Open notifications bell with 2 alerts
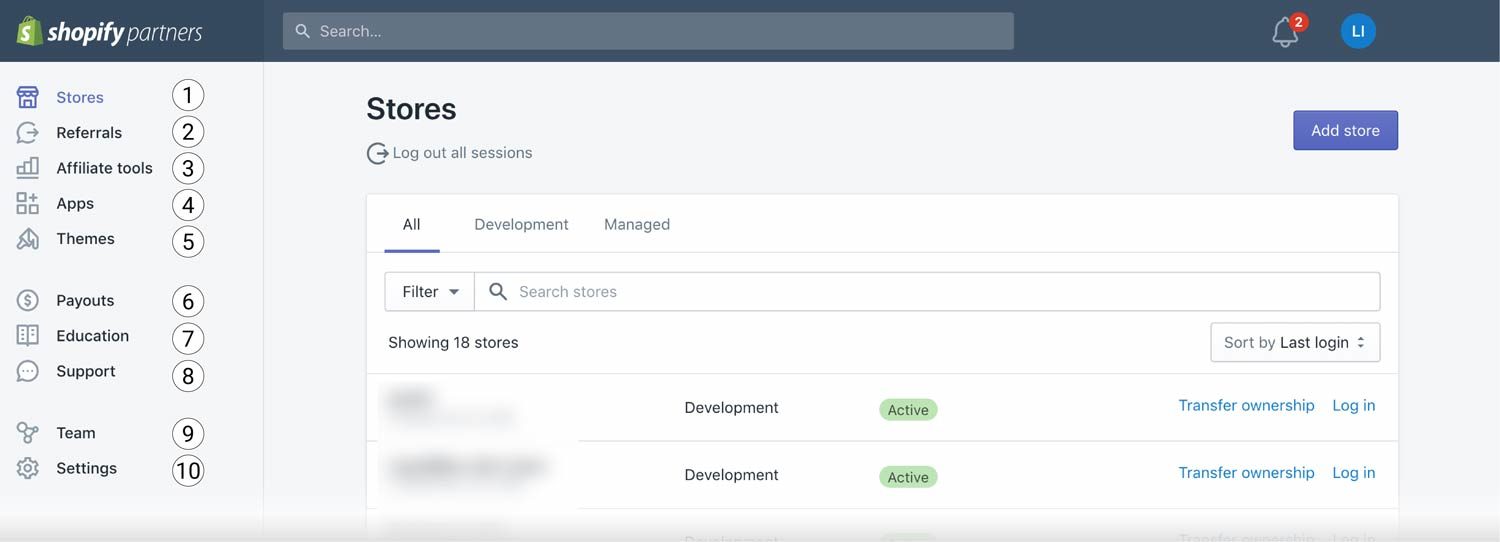Screen dimensions: 1500x542 [1287, 31]
